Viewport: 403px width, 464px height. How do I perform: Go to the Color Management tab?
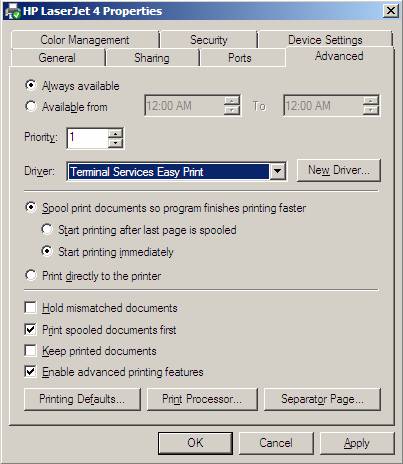85,40
